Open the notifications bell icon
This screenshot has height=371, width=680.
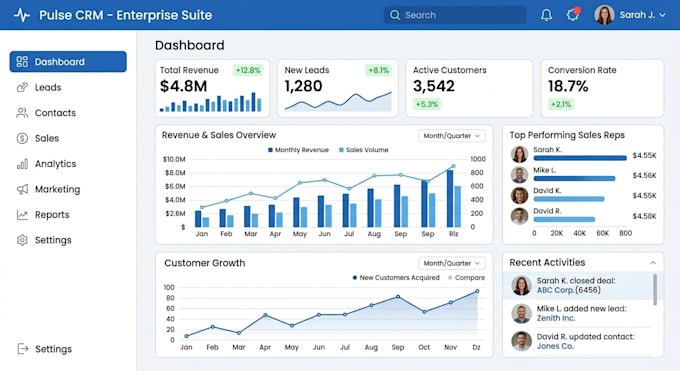pyautogui.click(x=546, y=15)
